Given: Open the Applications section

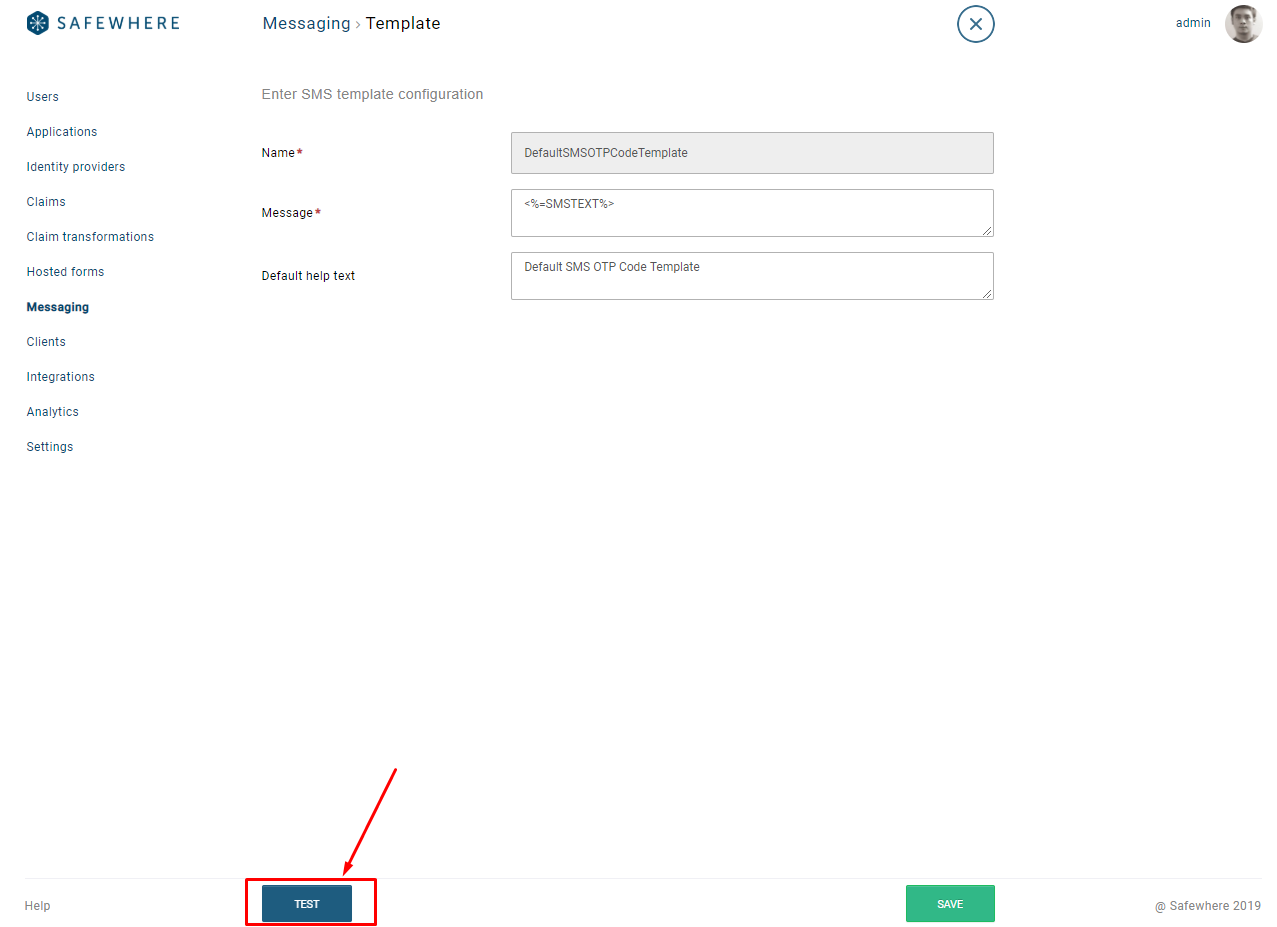Looking at the screenshot, I should 61,131.
